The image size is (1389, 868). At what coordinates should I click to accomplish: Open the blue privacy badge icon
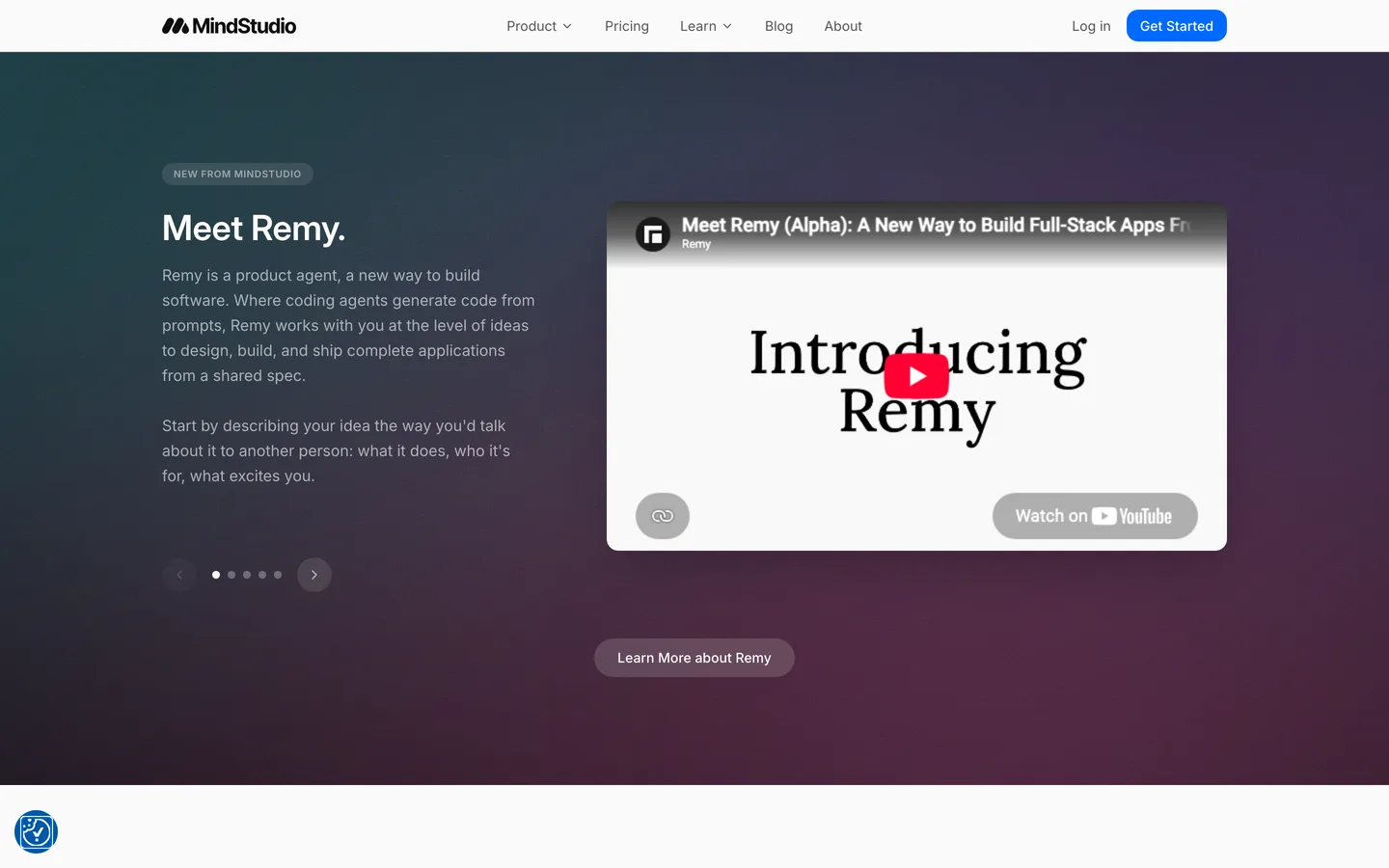[x=36, y=831]
